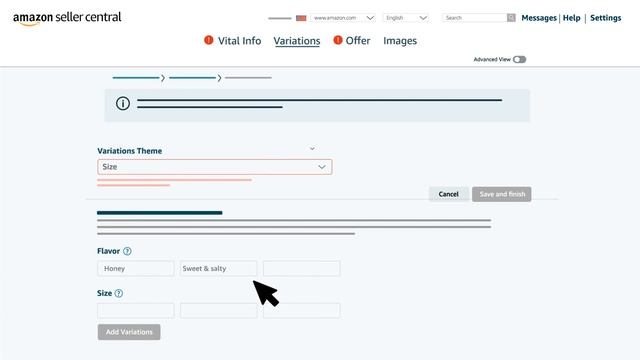Open the Help link

571,18
